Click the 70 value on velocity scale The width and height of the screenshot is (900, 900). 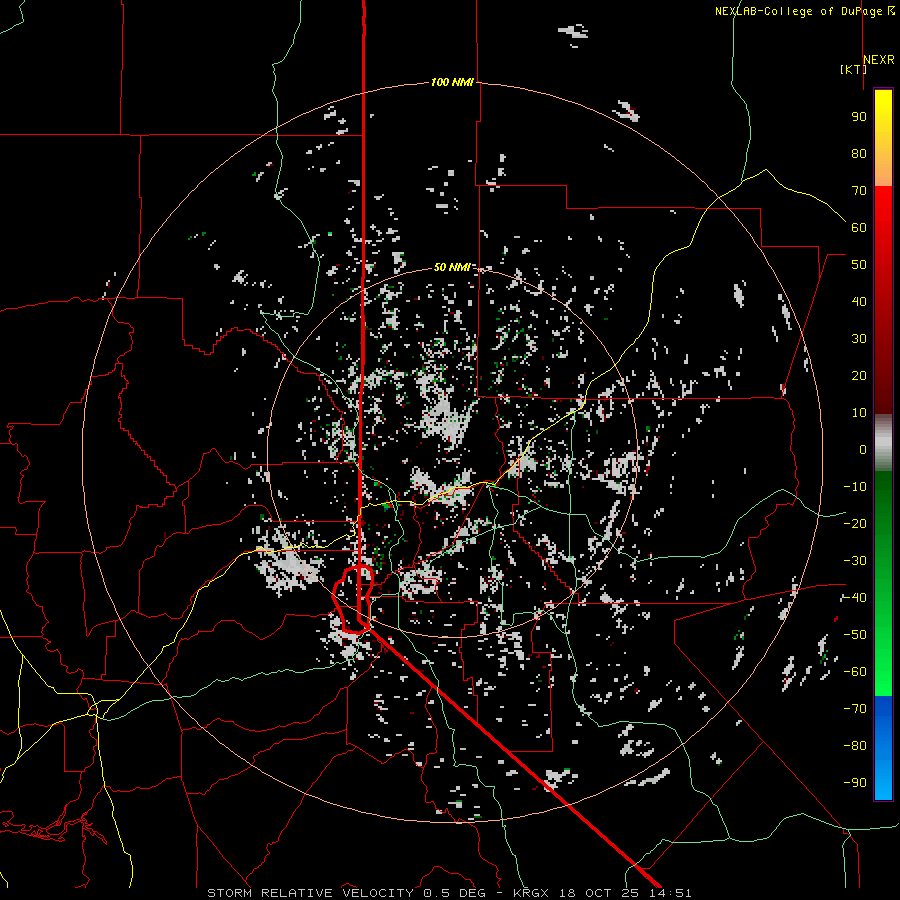[859, 191]
